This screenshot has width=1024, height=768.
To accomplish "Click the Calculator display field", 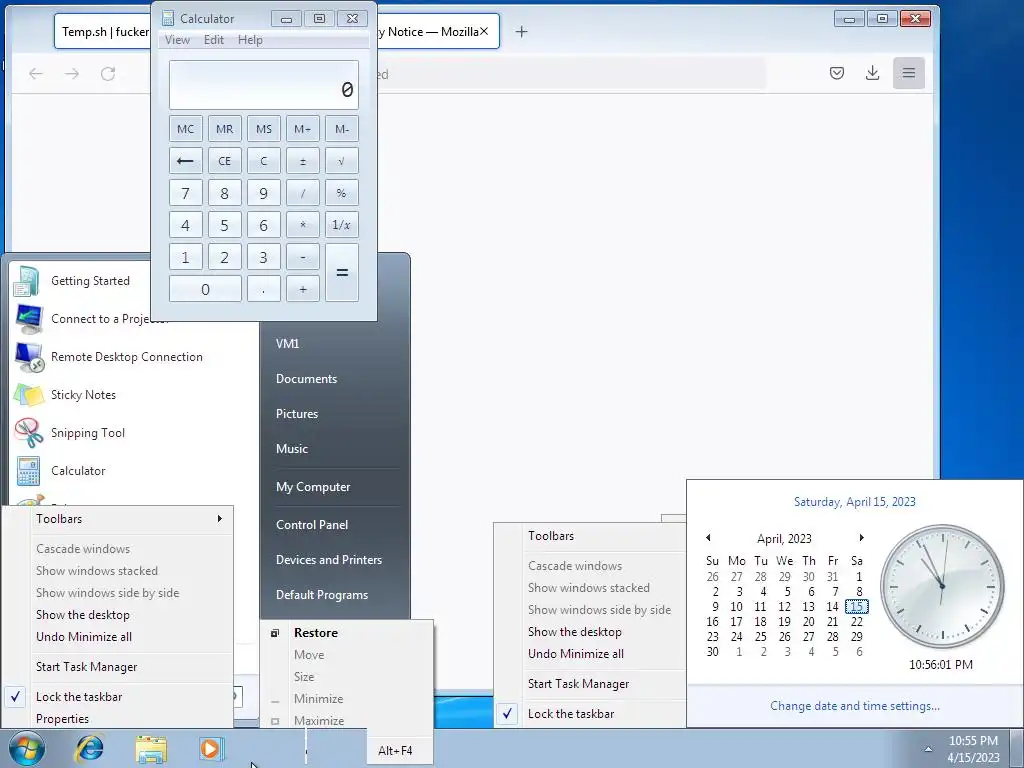I will 264,85.
